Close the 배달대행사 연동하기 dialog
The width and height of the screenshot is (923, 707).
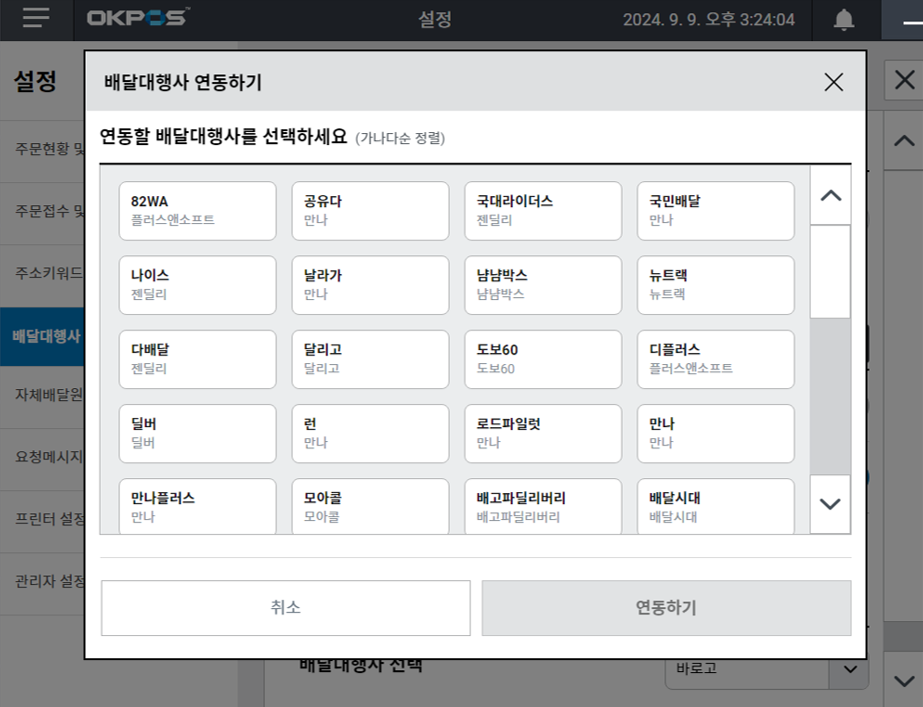tap(833, 82)
